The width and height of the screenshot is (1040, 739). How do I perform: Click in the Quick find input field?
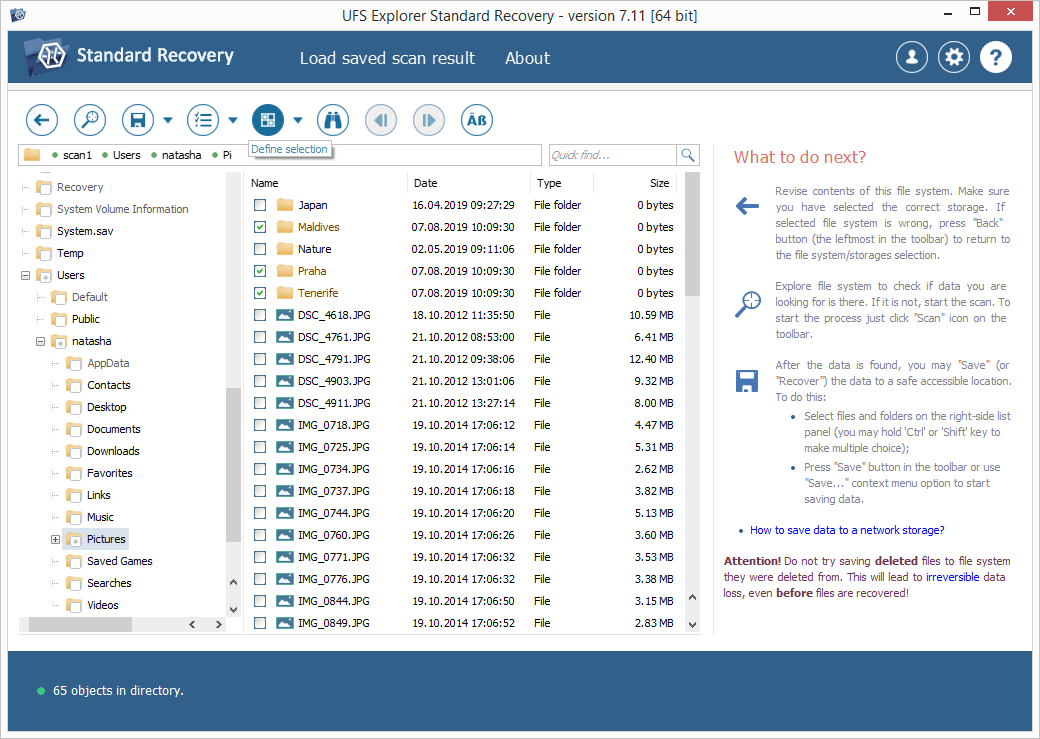[x=612, y=155]
